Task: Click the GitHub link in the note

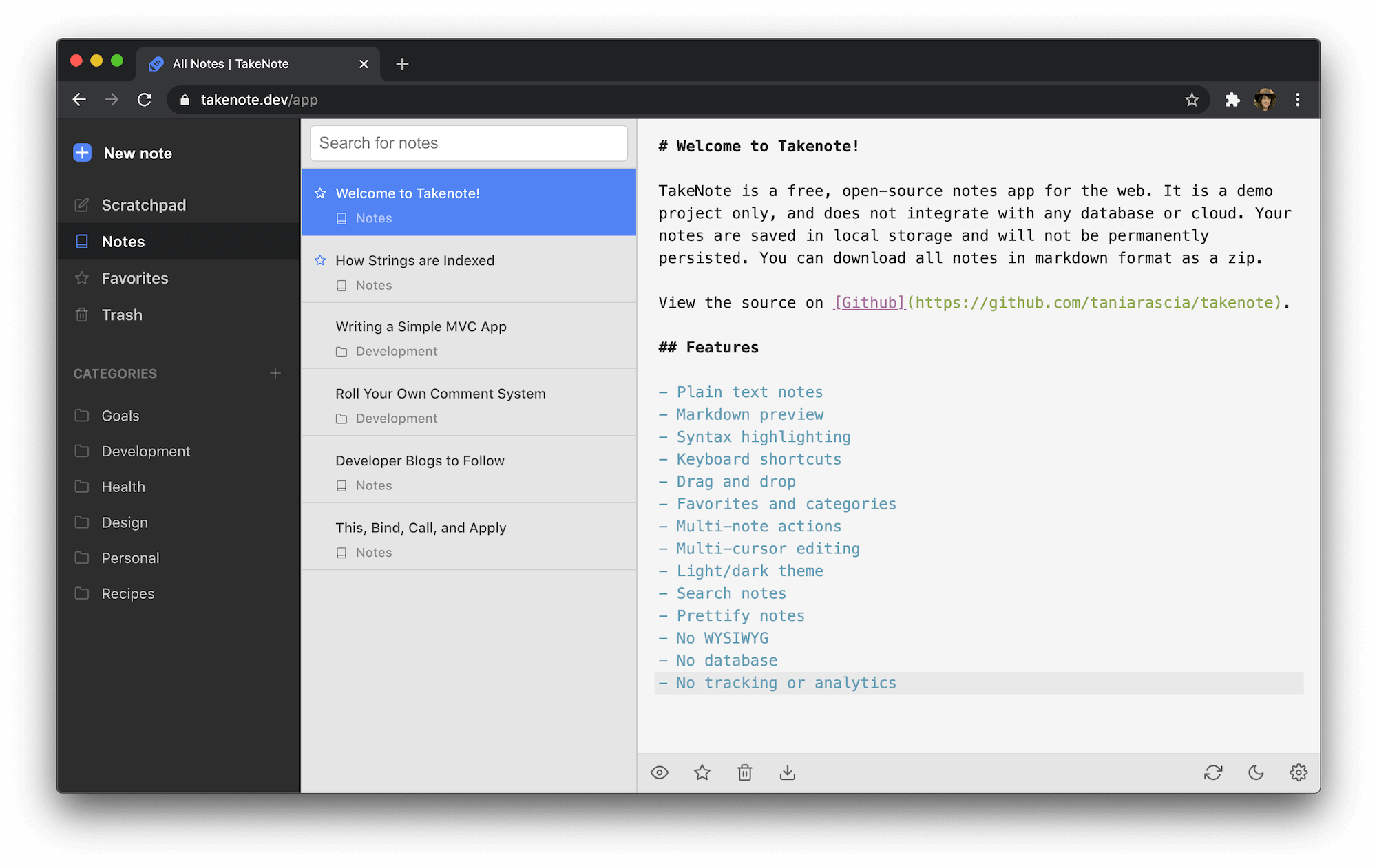Action: [x=868, y=302]
